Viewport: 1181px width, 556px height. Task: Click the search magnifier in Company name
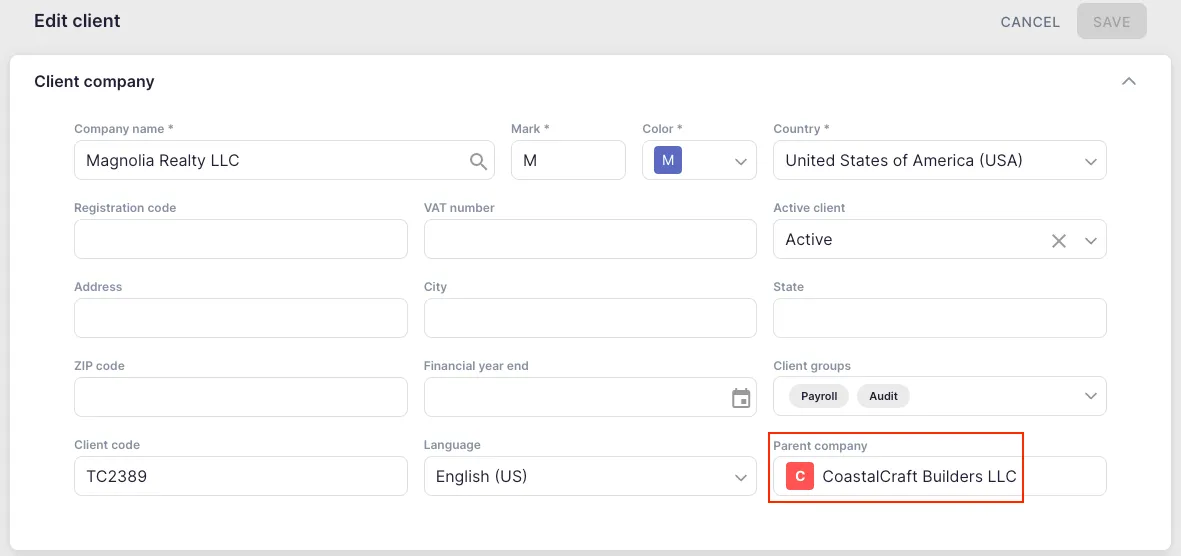point(478,161)
